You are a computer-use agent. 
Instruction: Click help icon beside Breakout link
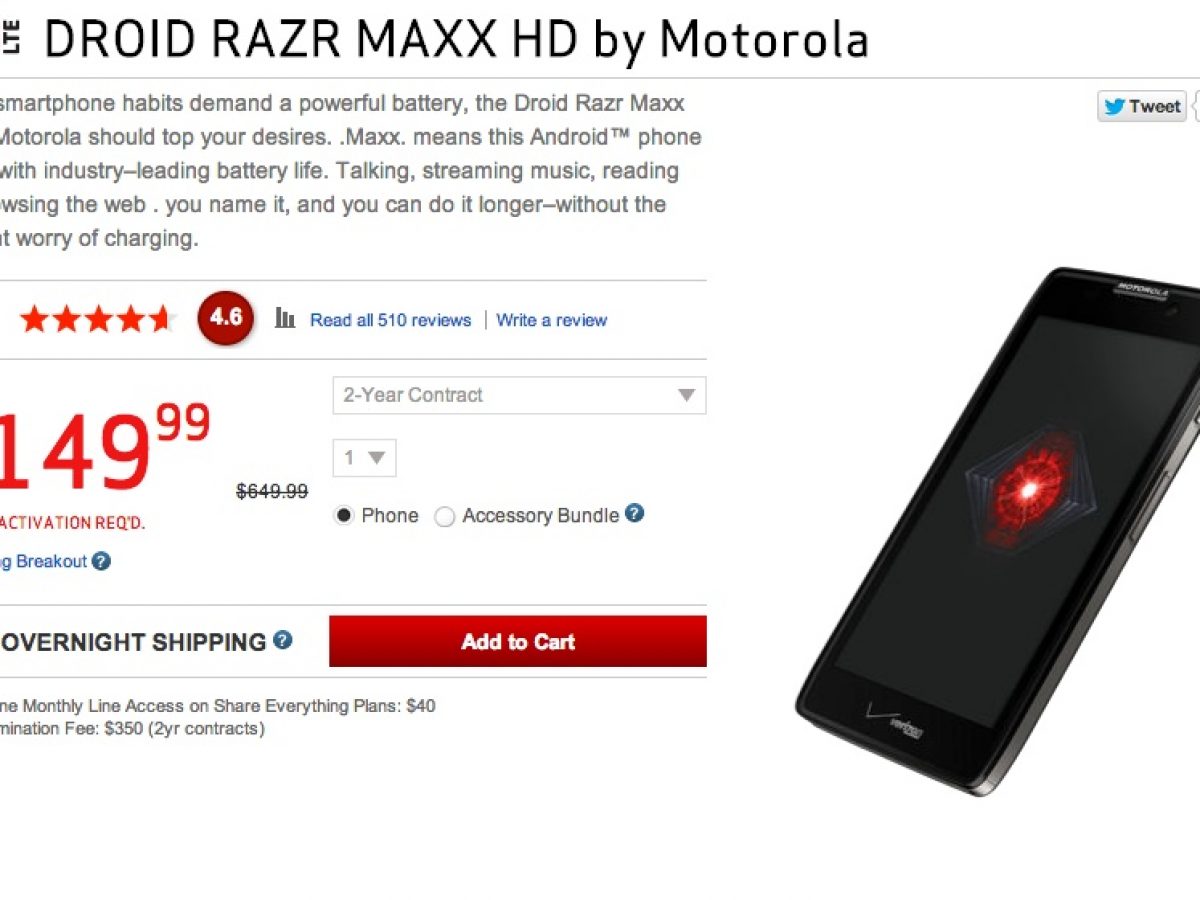click(x=101, y=562)
